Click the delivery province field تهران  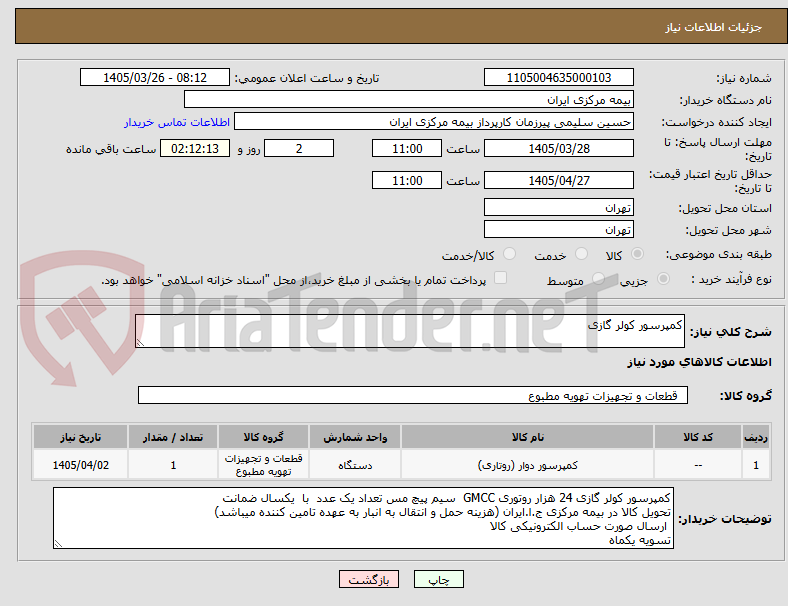coord(558,207)
